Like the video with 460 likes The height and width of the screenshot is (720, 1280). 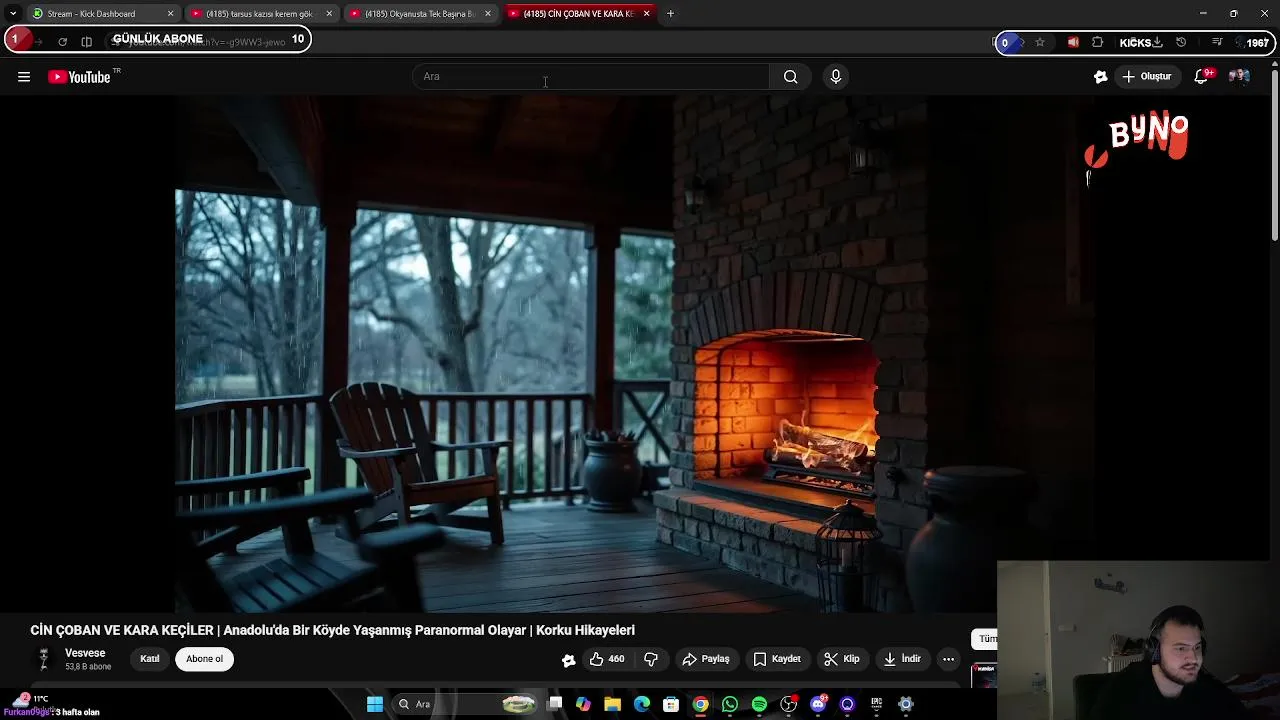click(x=607, y=659)
